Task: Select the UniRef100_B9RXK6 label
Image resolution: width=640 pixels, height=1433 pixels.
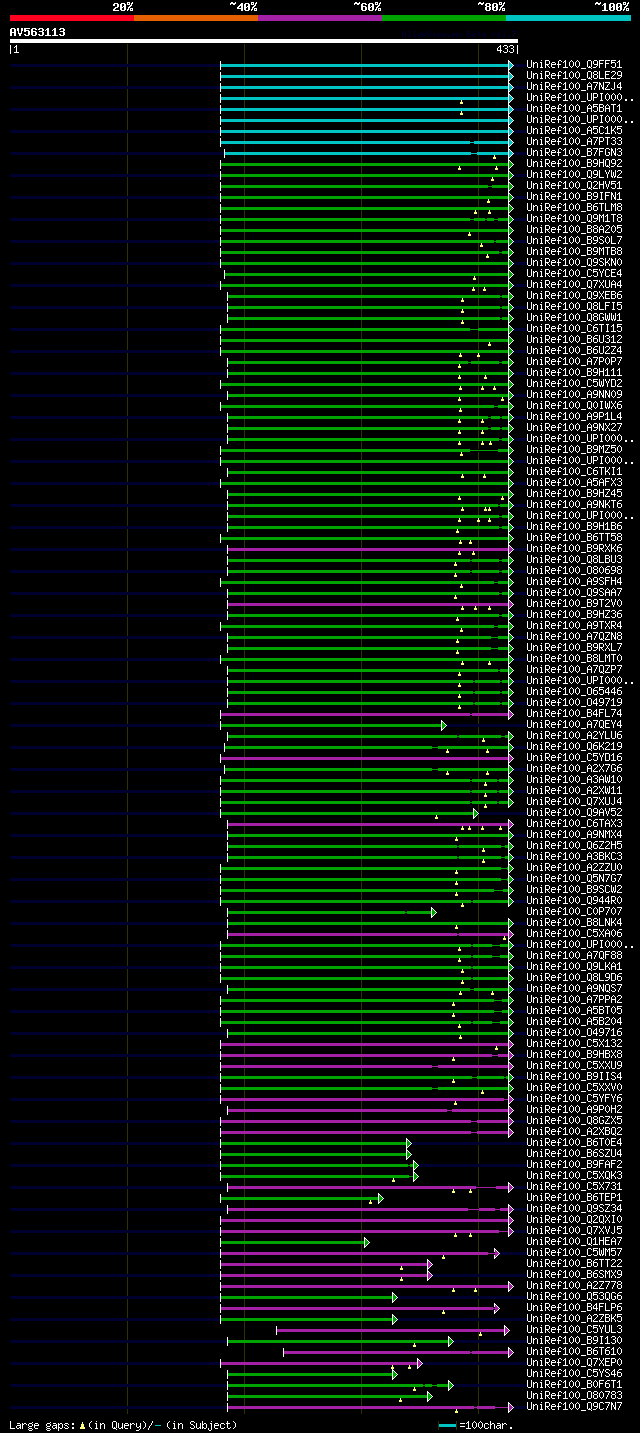Action: click(574, 548)
